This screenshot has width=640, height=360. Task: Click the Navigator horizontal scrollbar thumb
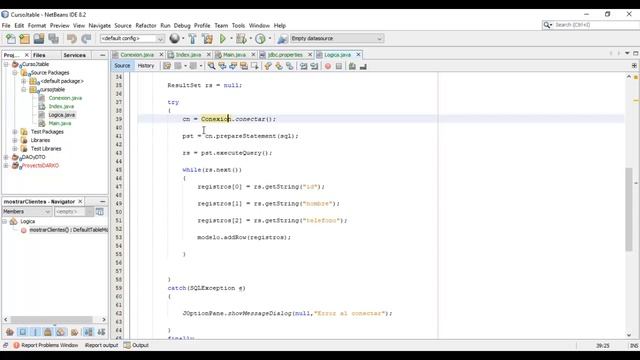coord(51,320)
